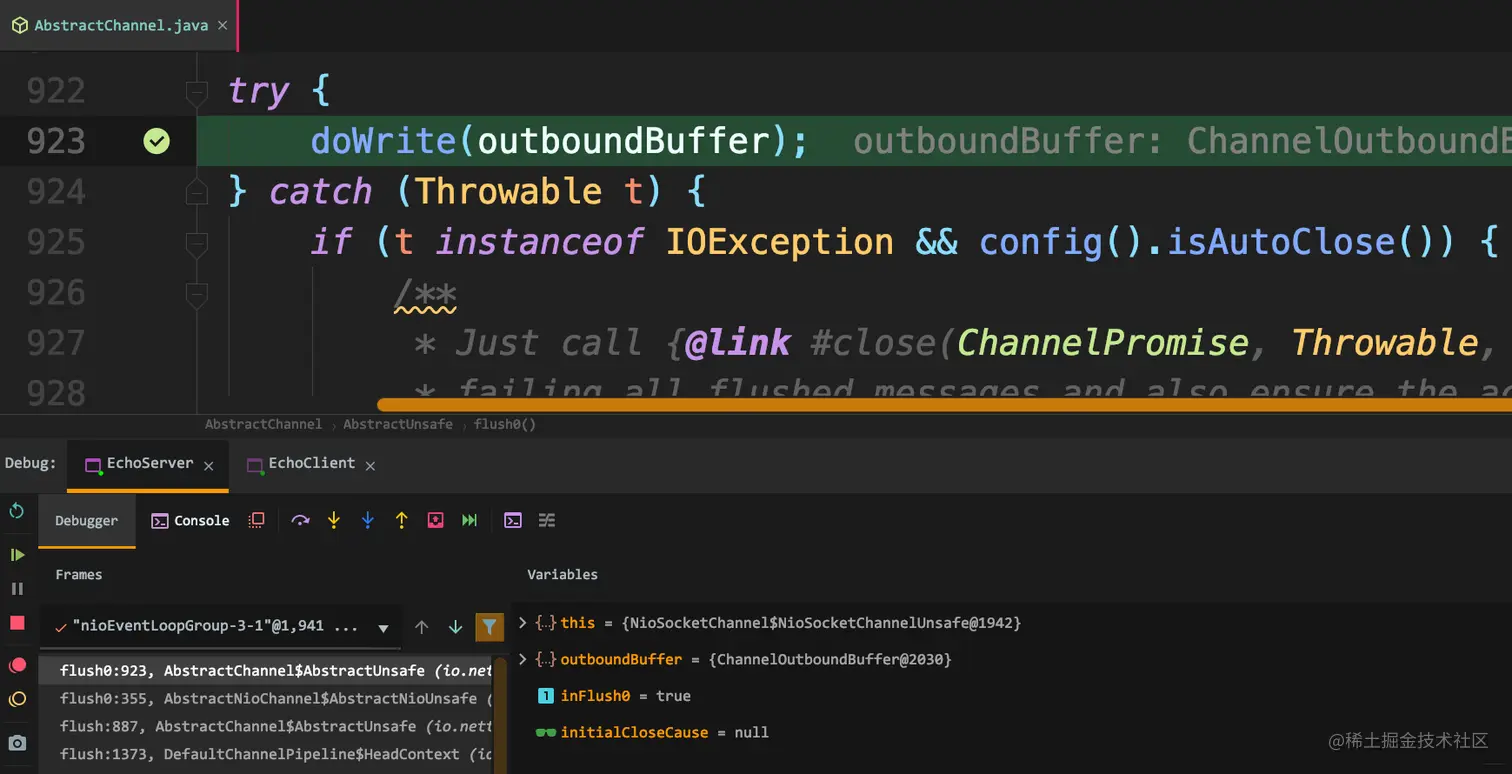Open the View Breakpoints dialog
Screen dimensions: 1512x774
pos(17,665)
